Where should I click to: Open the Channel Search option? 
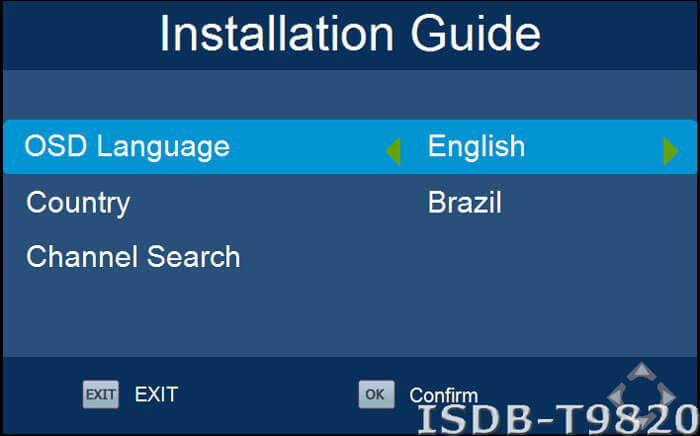tap(133, 257)
